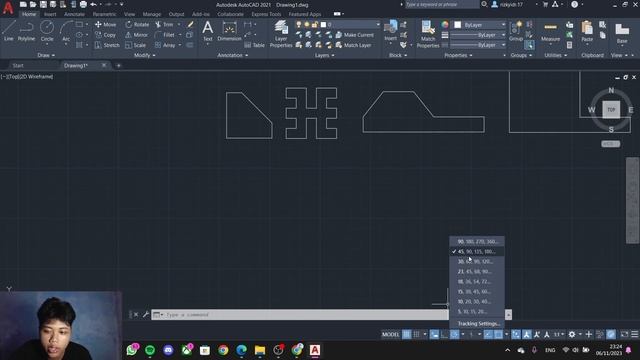The height and width of the screenshot is (360, 640).
Task: Activate the Rotate tool
Action: point(137,24)
